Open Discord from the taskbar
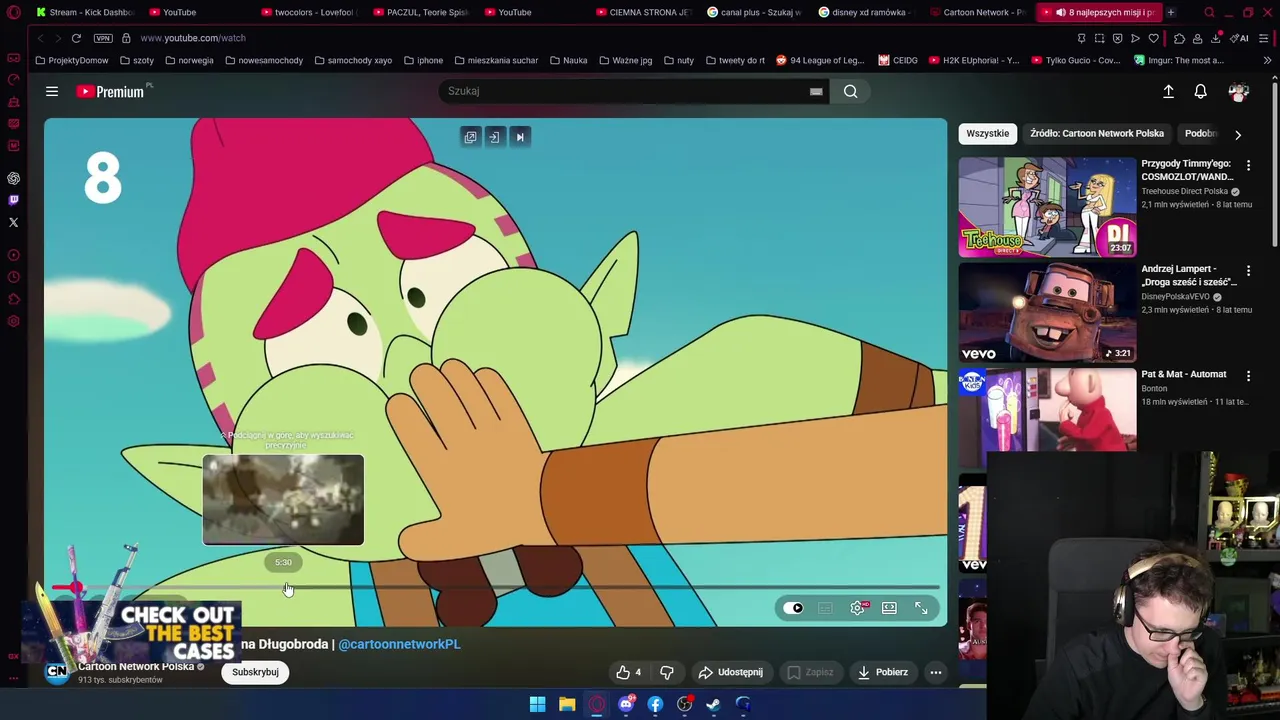The height and width of the screenshot is (720, 1280). tap(626, 704)
